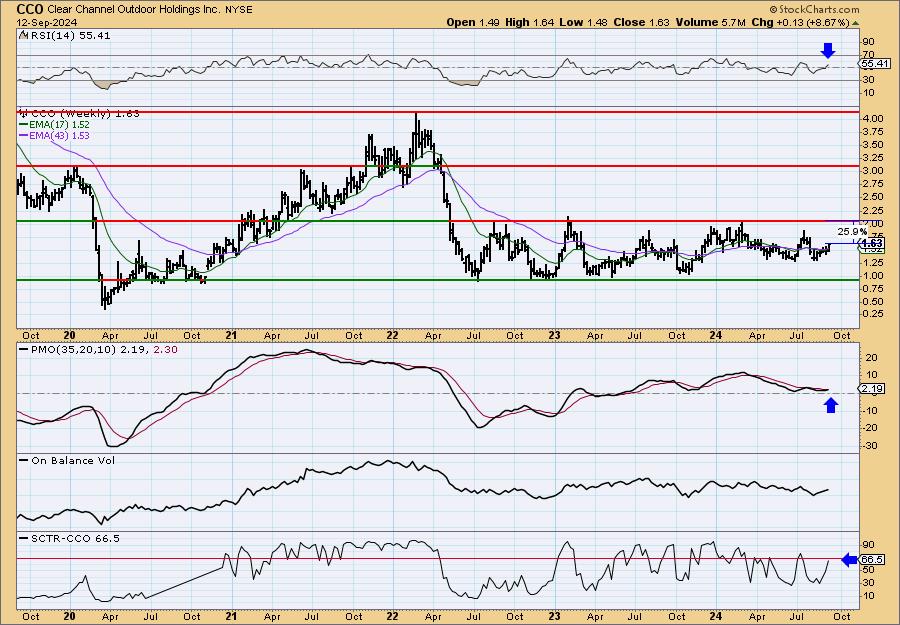Select the EMA(43) 1.53 legend text
This screenshot has width=900, height=625.
pyautogui.click(x=59, y=136)
